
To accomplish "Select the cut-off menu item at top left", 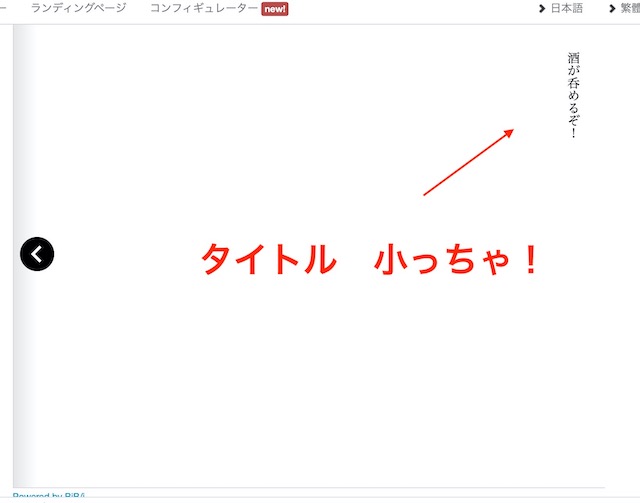I will [x=5, y=8].
